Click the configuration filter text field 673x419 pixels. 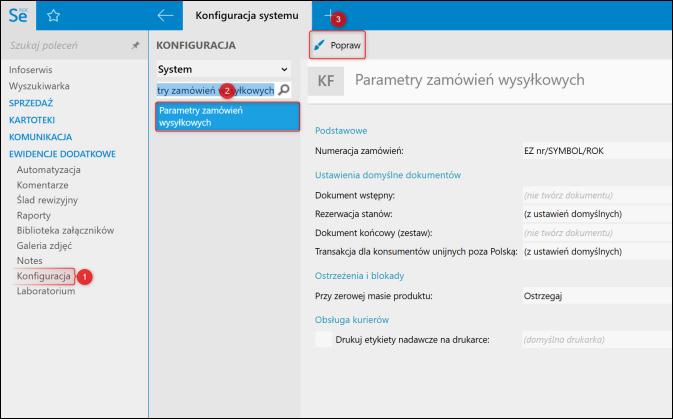pyautogui.click(x=214, y=90)
